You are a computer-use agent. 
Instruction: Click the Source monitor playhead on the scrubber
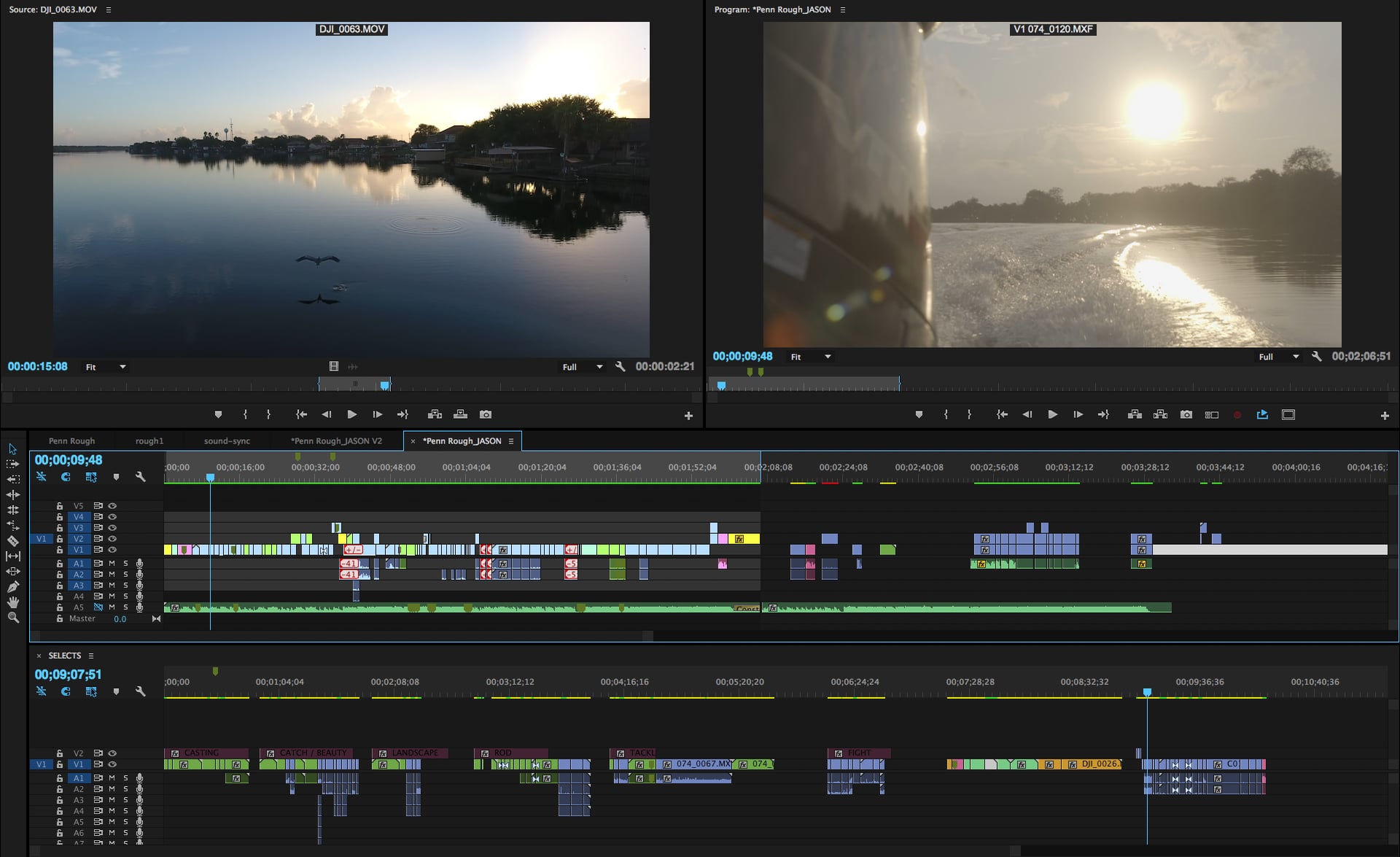385,385
